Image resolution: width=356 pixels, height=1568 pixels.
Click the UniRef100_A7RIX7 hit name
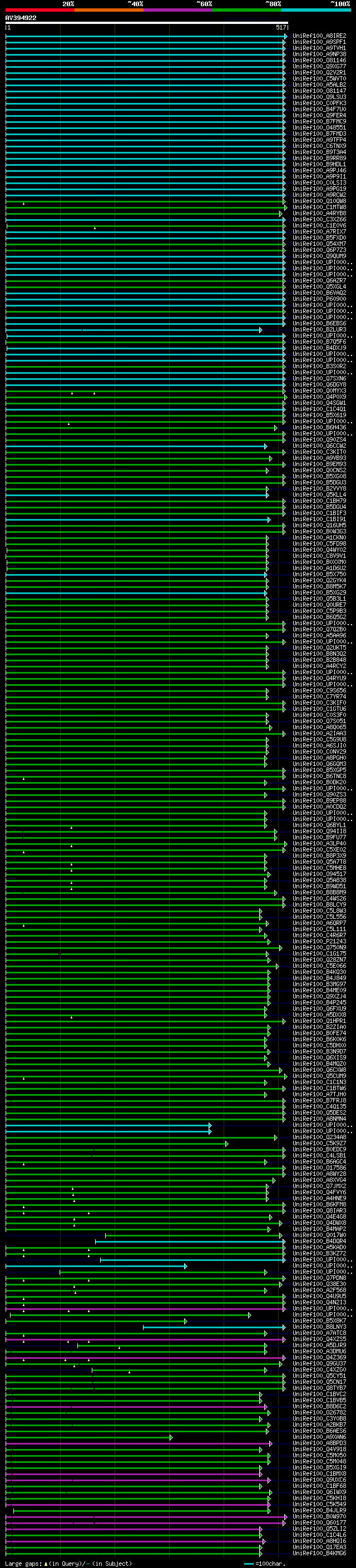319,231
